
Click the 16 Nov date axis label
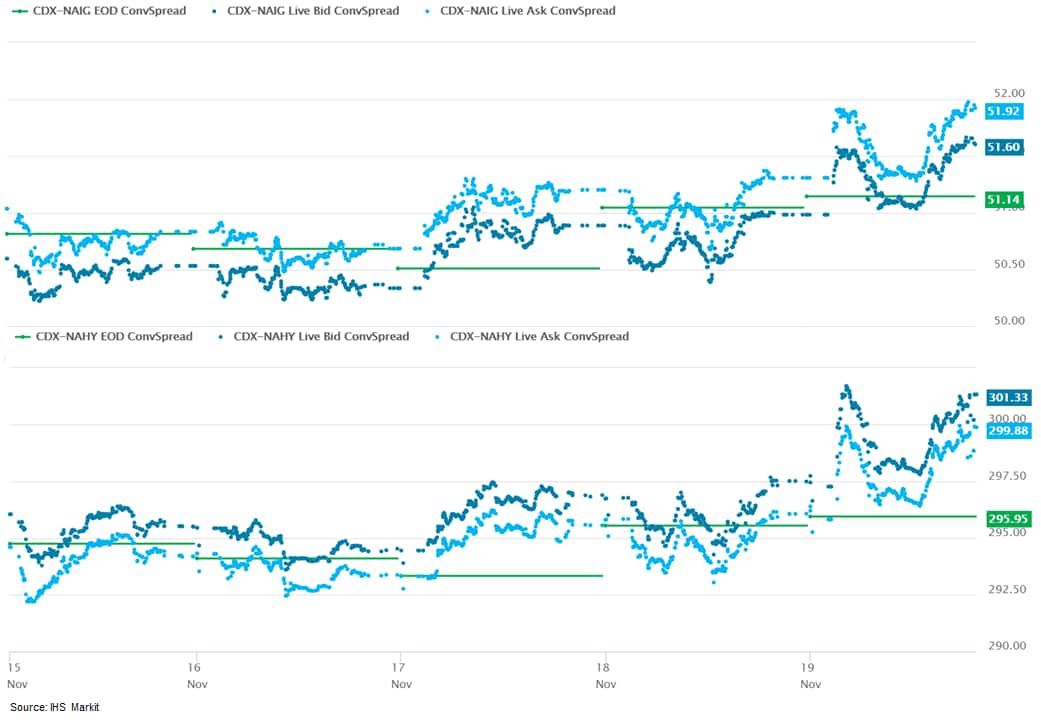tap(196, 674)
